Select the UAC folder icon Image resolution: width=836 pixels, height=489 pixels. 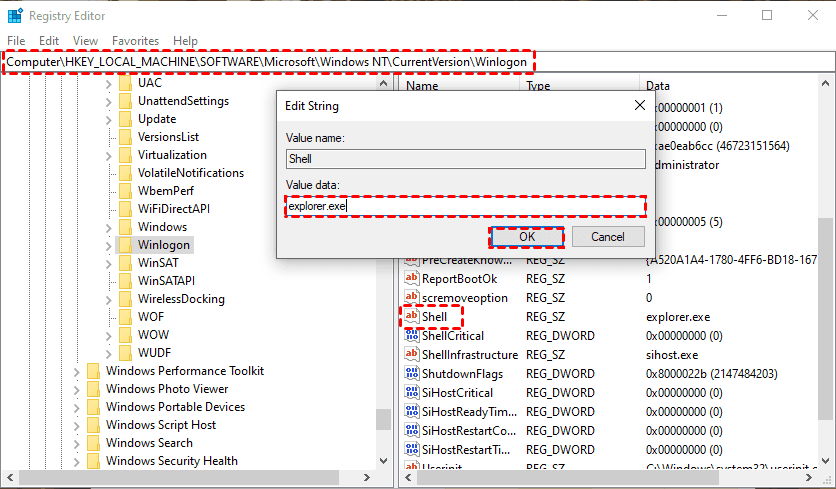(125, 83)
